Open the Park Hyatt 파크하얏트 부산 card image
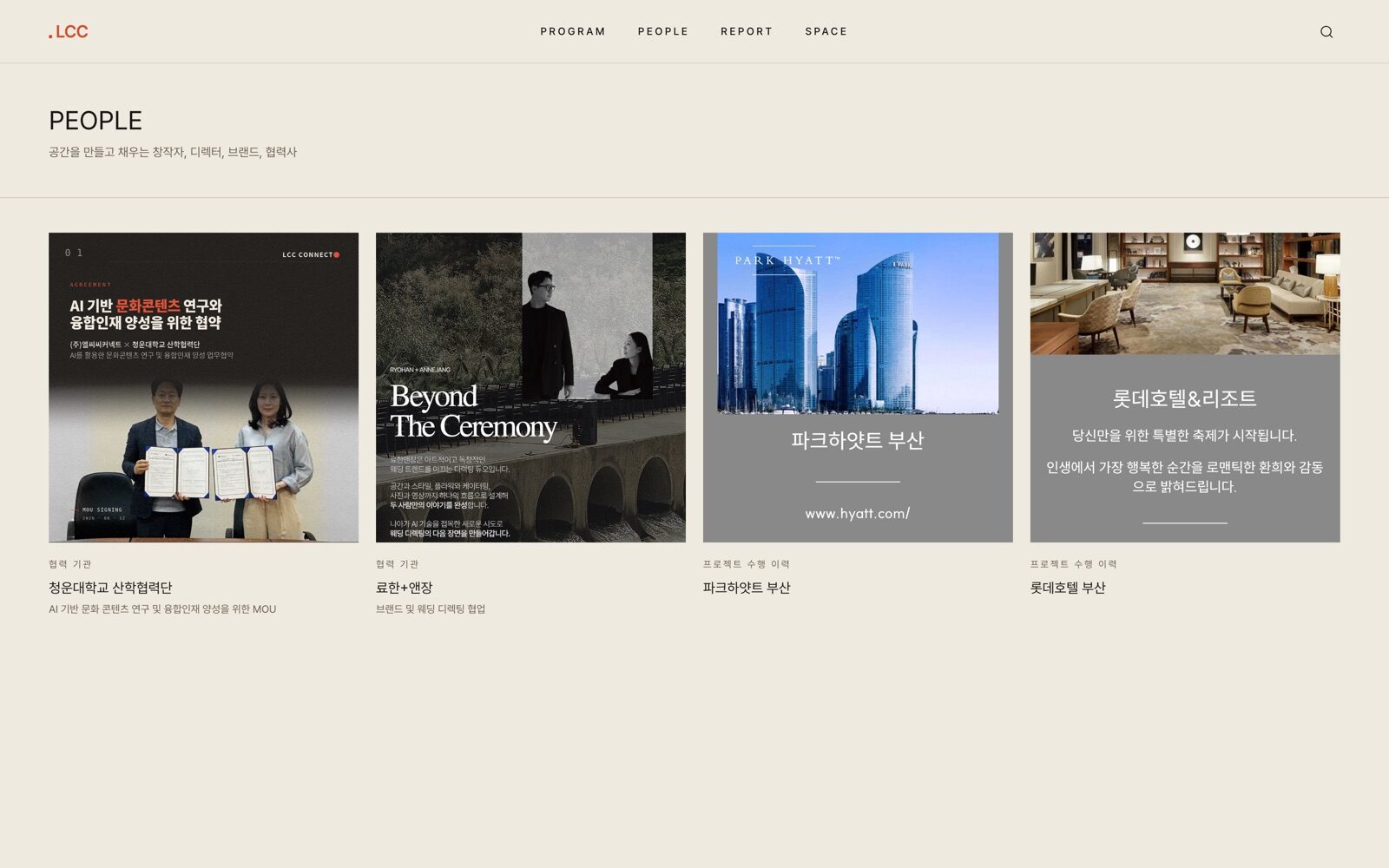The height and width of the screenshot is (868, 1389). pos(858,387)
